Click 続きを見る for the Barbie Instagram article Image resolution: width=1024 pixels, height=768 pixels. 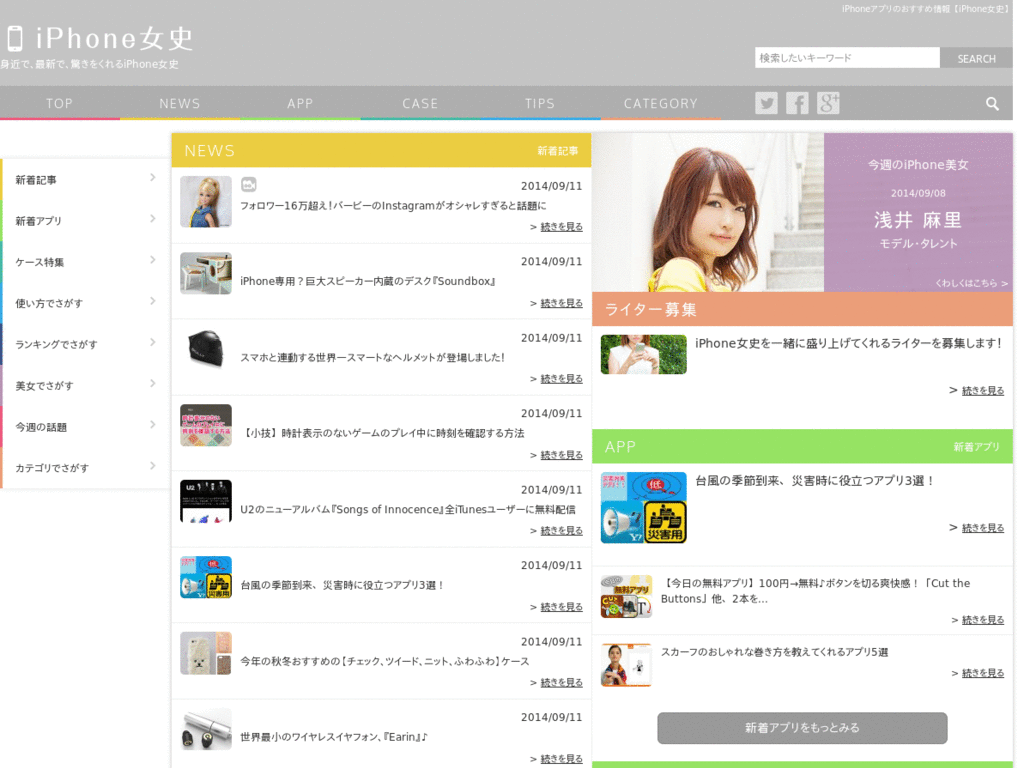coord(562,227)
